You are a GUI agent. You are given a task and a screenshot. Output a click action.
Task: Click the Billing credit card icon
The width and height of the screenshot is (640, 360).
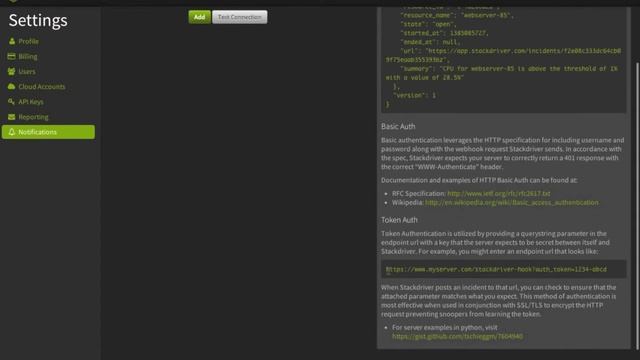click(11, 56)
